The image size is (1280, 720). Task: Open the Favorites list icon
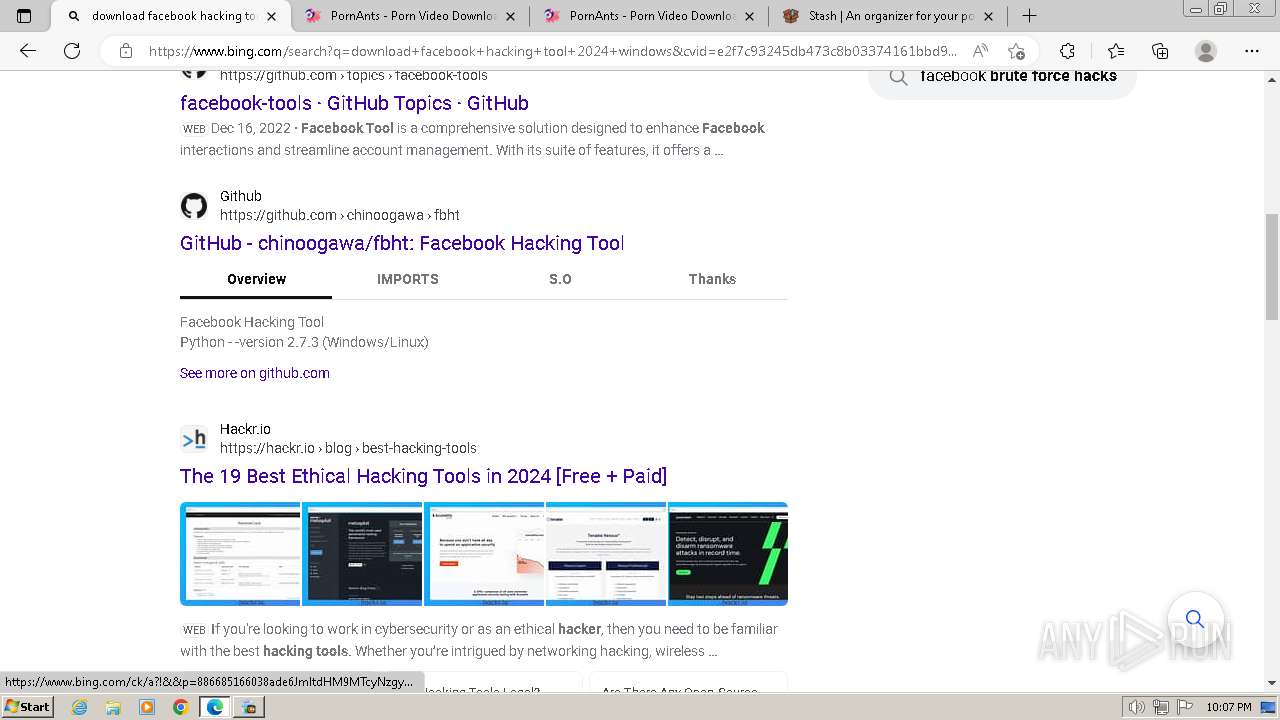point(1116,51)
